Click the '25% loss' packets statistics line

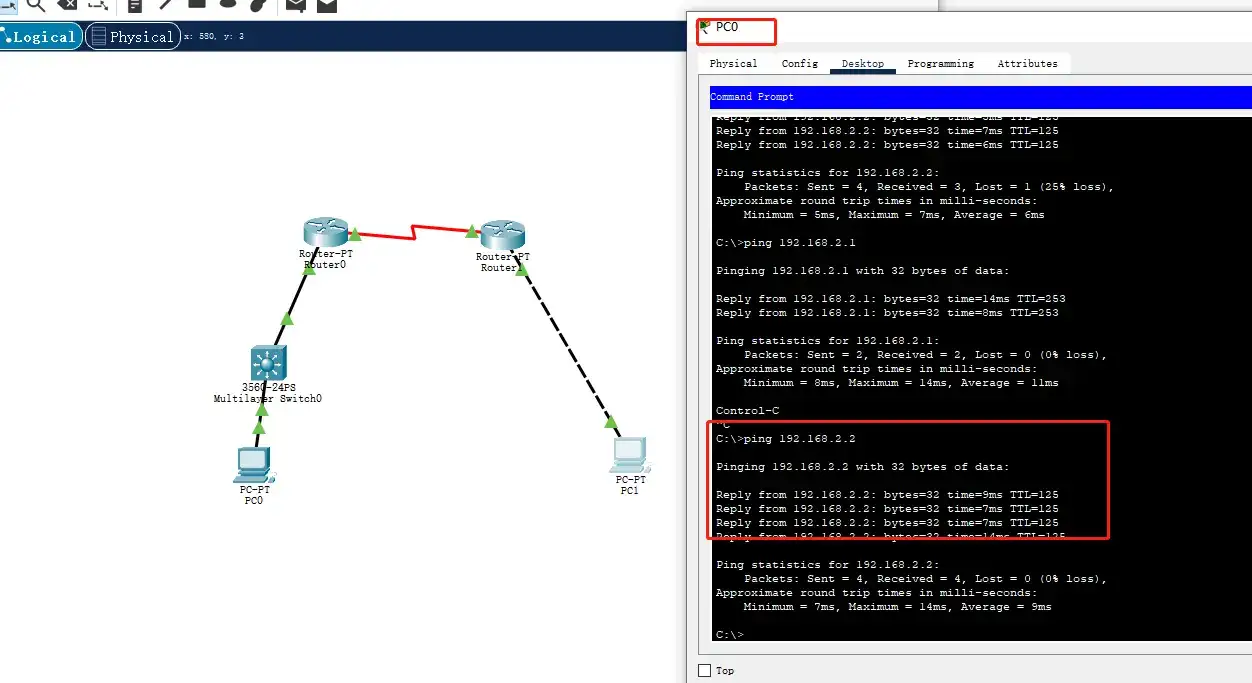pyautogui.click(x=929, y=187)
